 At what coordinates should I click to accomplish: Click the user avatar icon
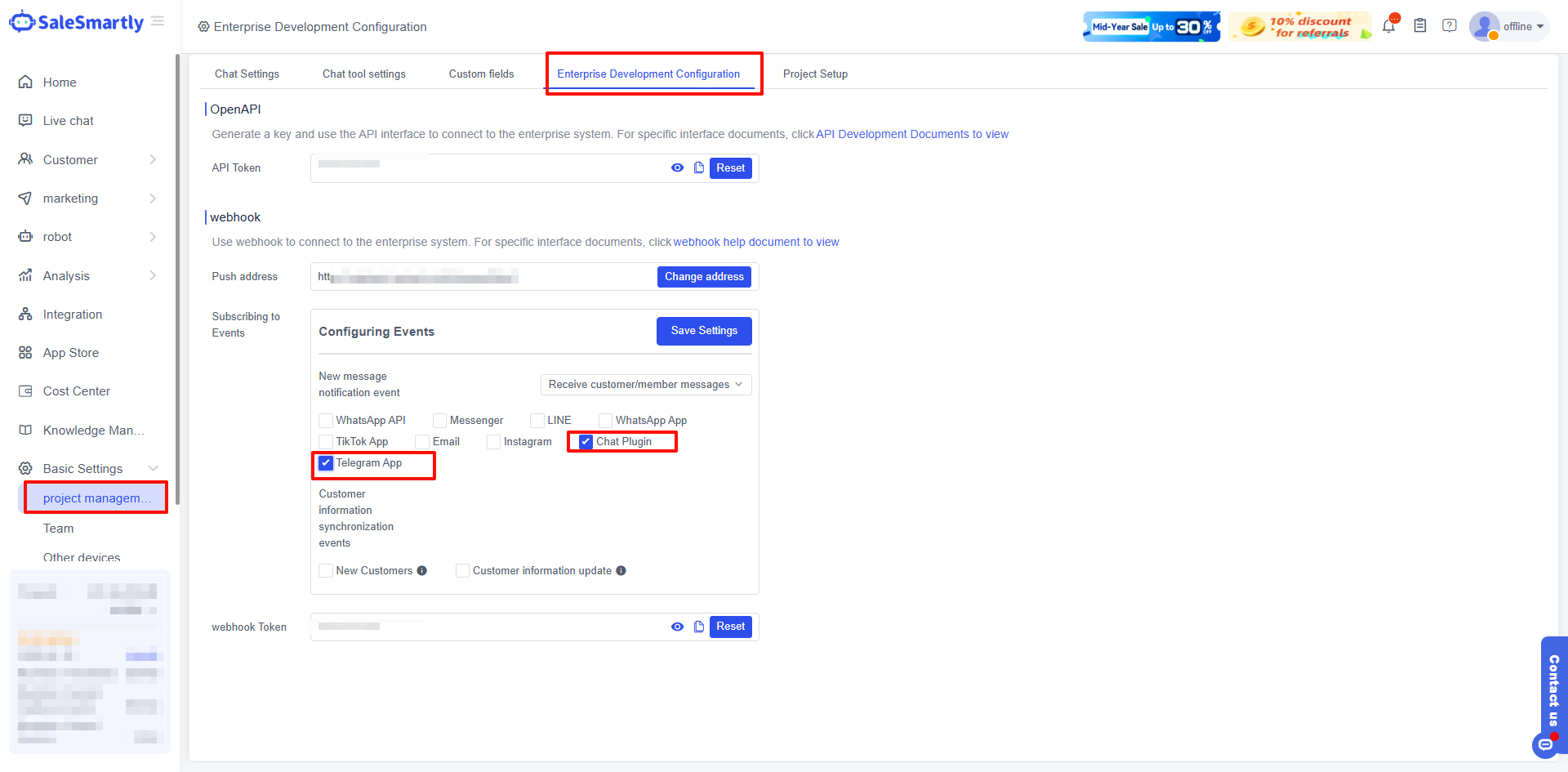[1484, 26]
